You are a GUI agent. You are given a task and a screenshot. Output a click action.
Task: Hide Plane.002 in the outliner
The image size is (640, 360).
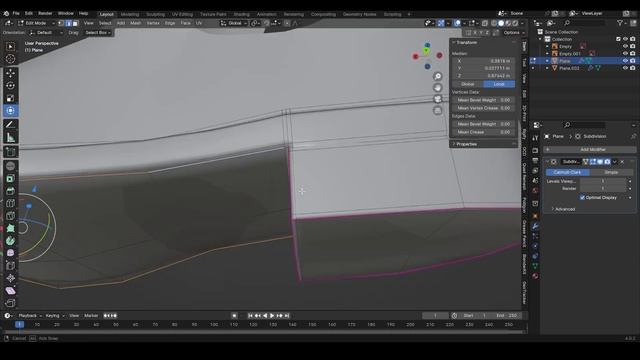point(625,68)
